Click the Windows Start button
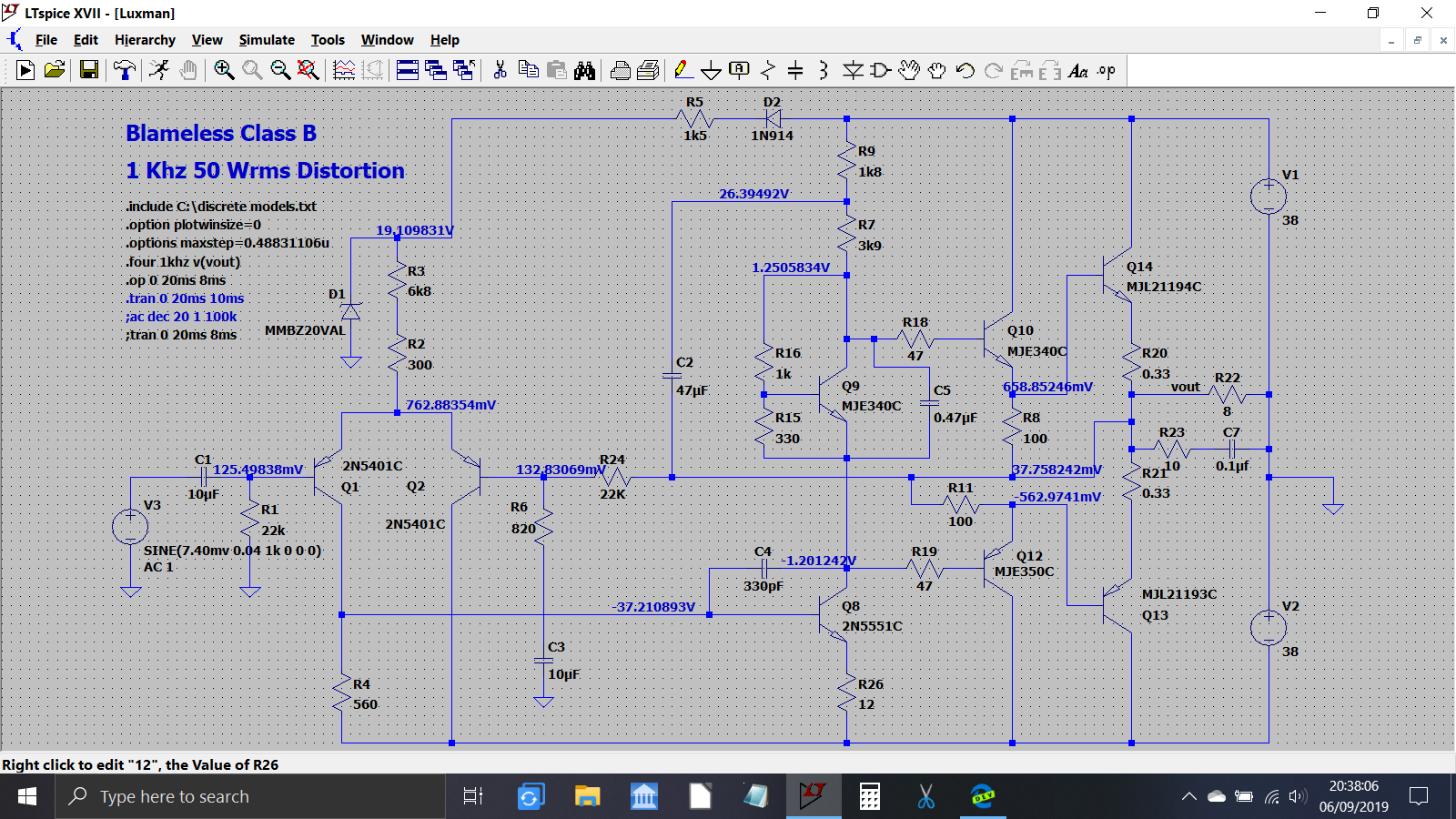The image size is (1456, 819). tap(27, 796)
